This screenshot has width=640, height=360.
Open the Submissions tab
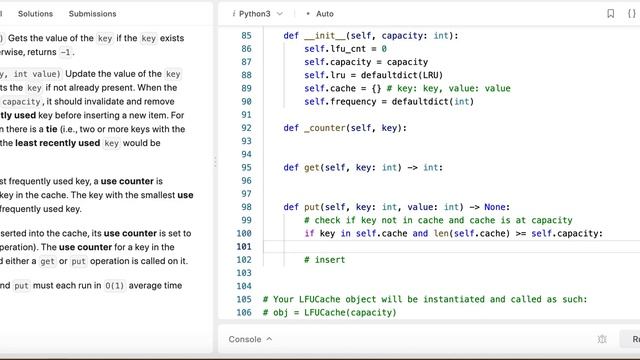point(92,14)
